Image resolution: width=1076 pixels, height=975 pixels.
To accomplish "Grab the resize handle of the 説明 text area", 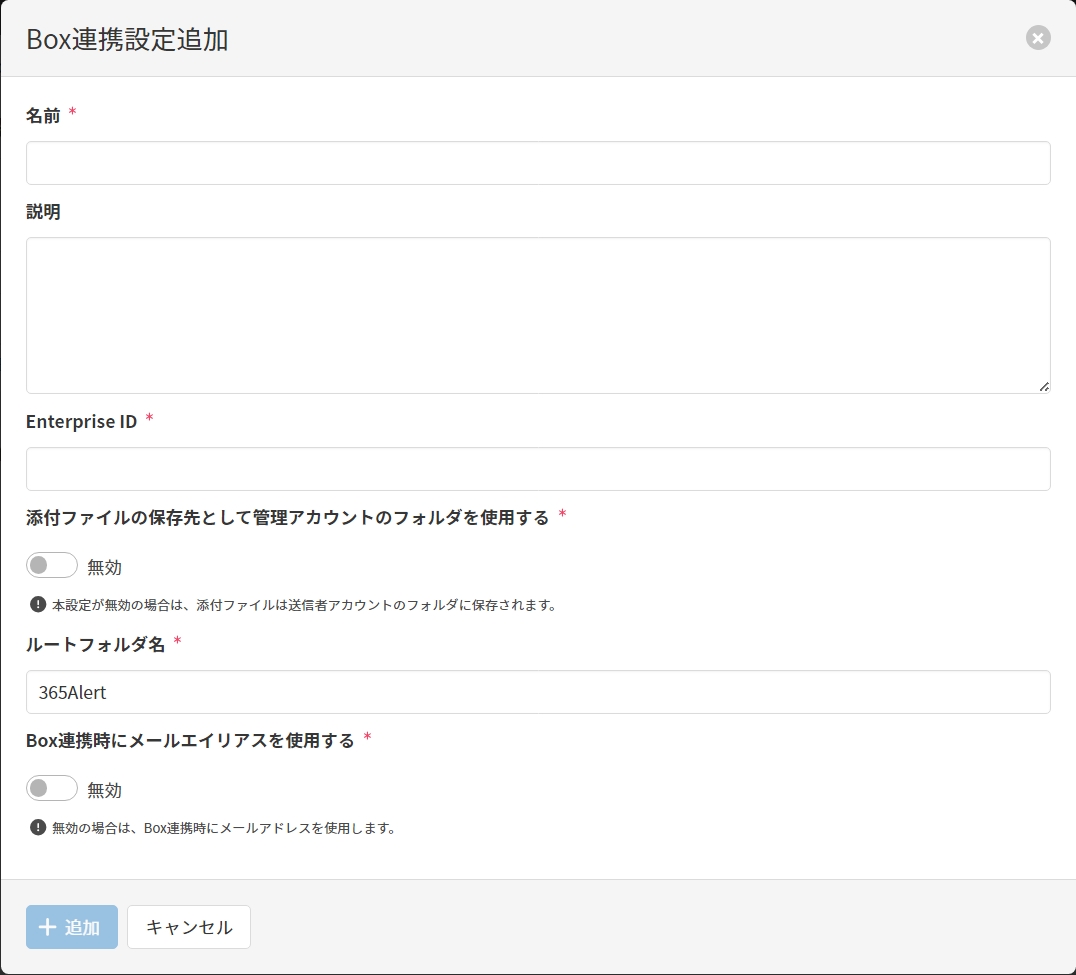I will pos(1043,386).
